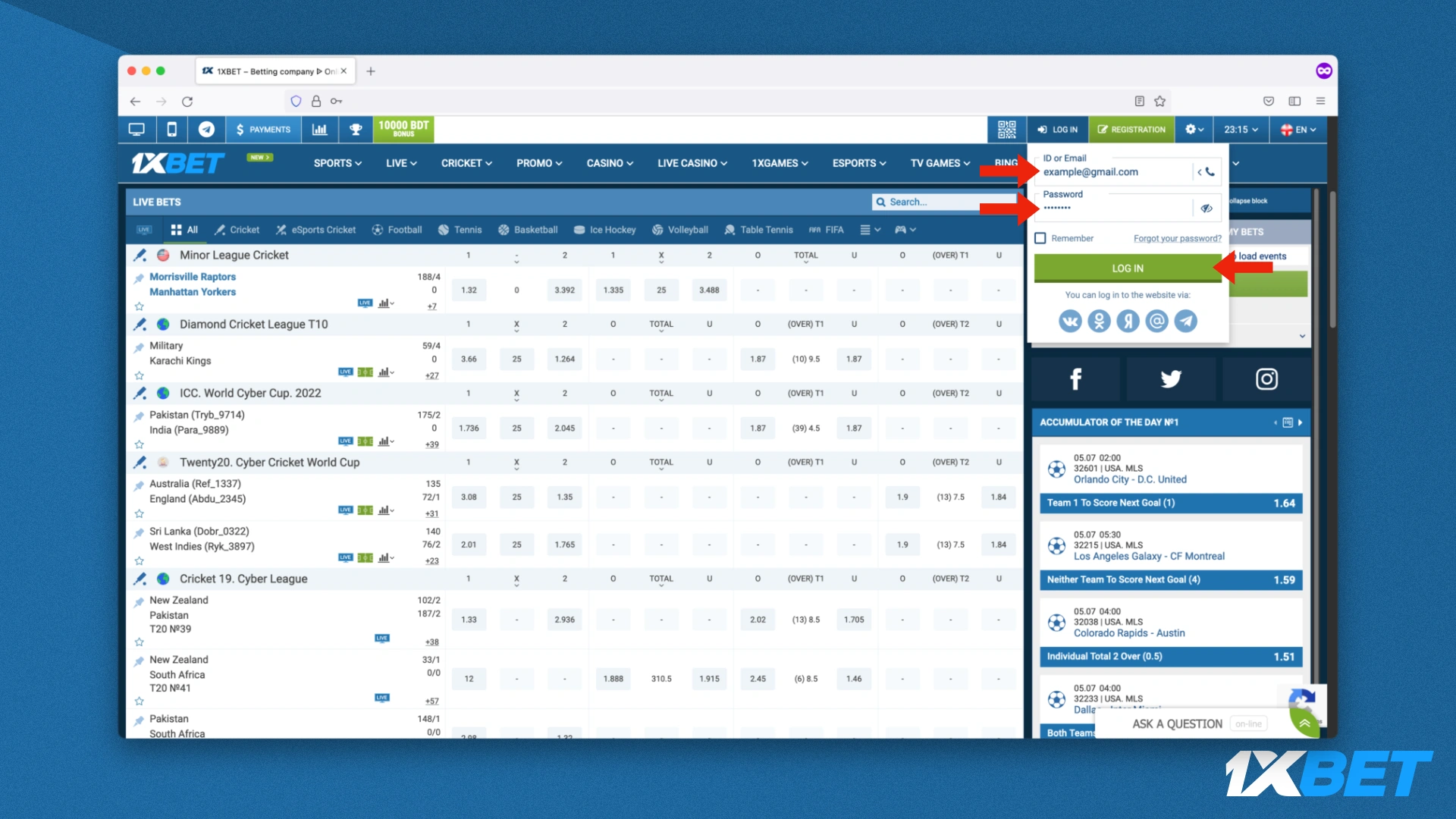This screenshot has height=819, width=1456.
Task: Tick the Remember checkbox
Action: pyautogui.click(x=1040, y=238)
